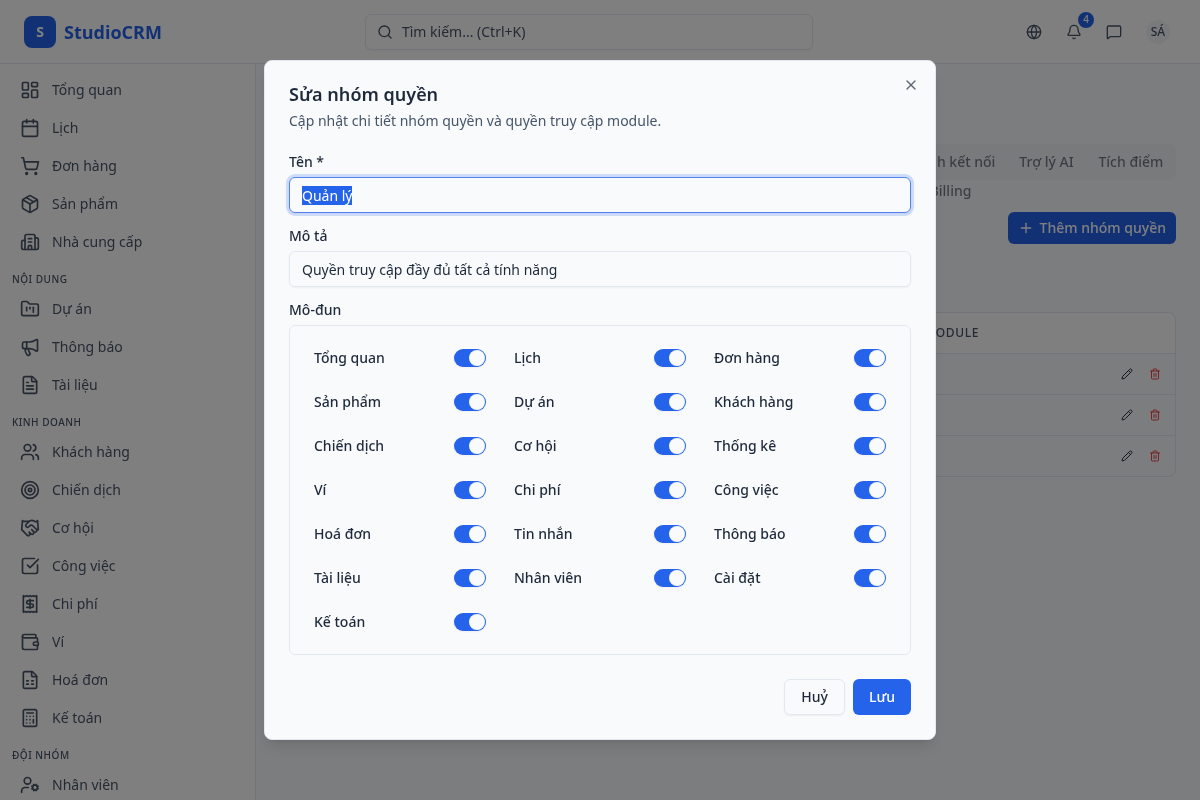This screenshot has width=1200, height=800.
Task: Switch off the Thống kê module
Action: point(870,446)
